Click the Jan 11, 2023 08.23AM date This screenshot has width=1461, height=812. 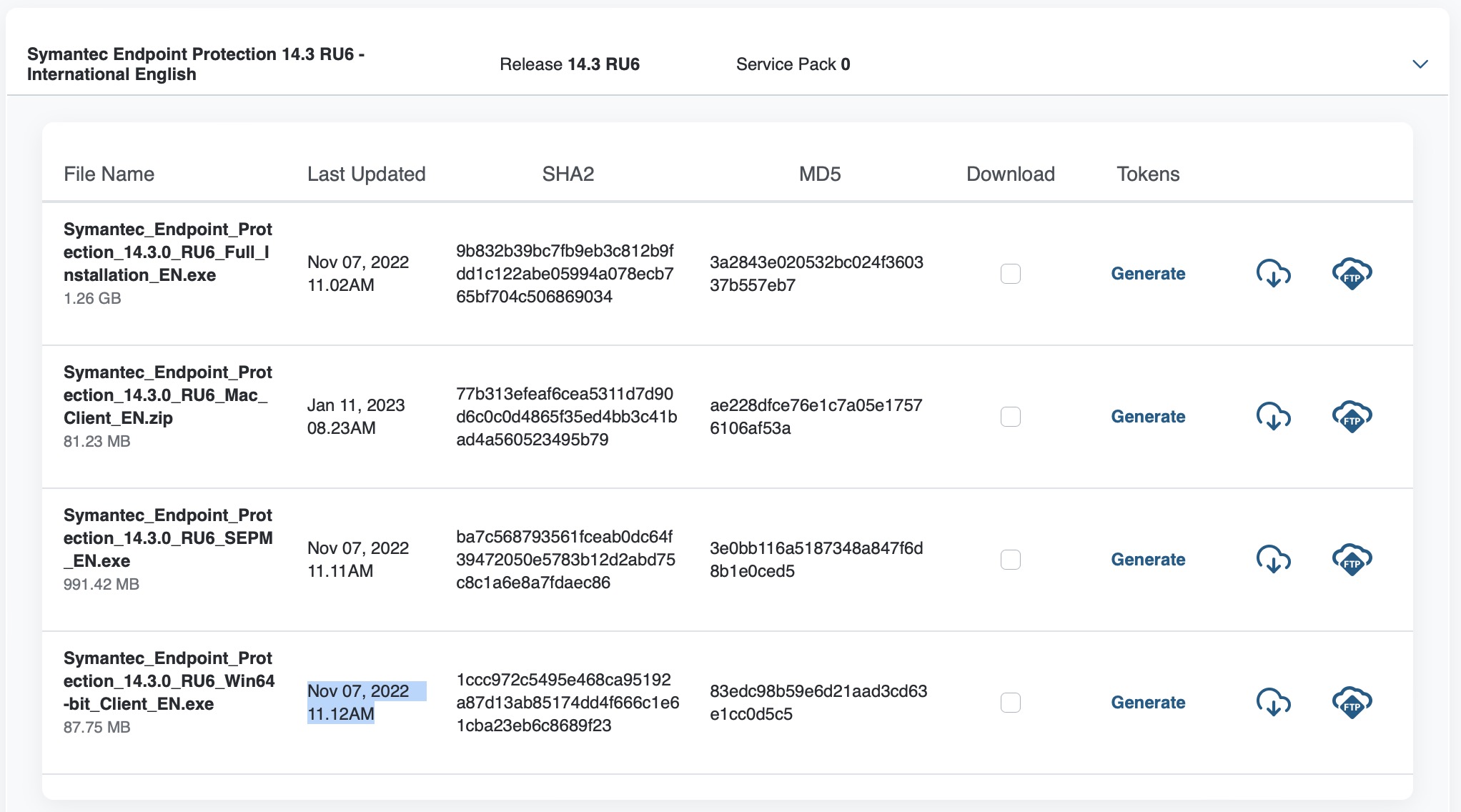(356, 417)
